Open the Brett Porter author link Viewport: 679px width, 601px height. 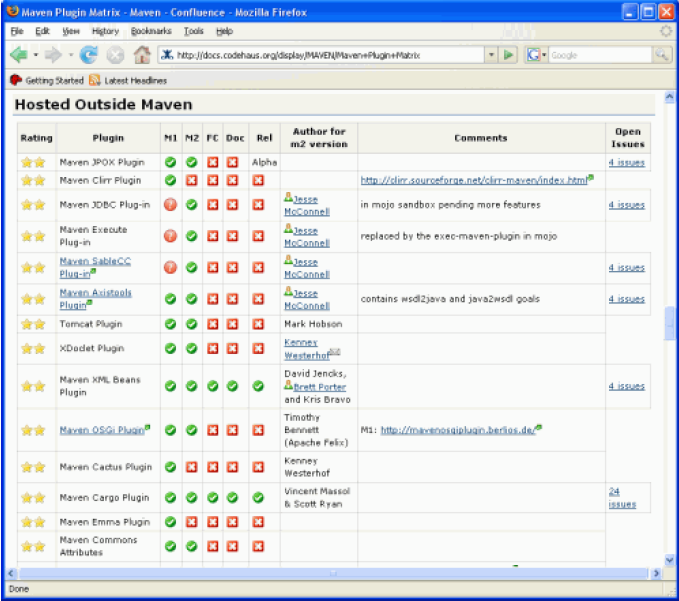(x=320, y=387)
